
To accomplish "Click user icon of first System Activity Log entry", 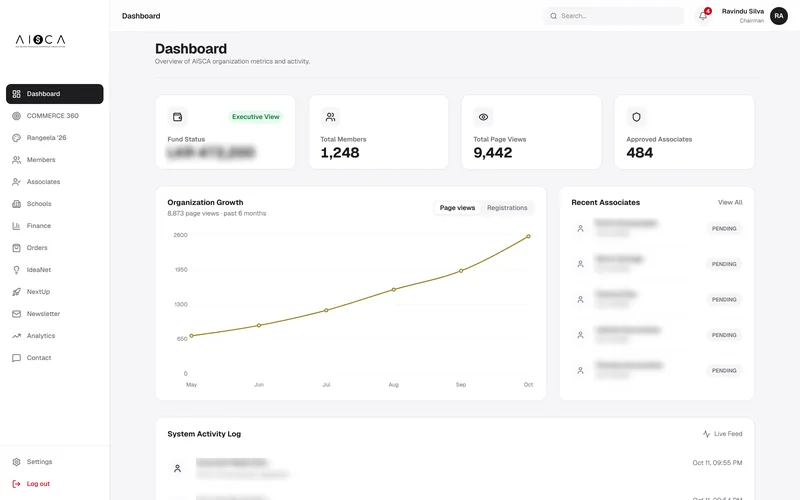I will pos(178,468).
